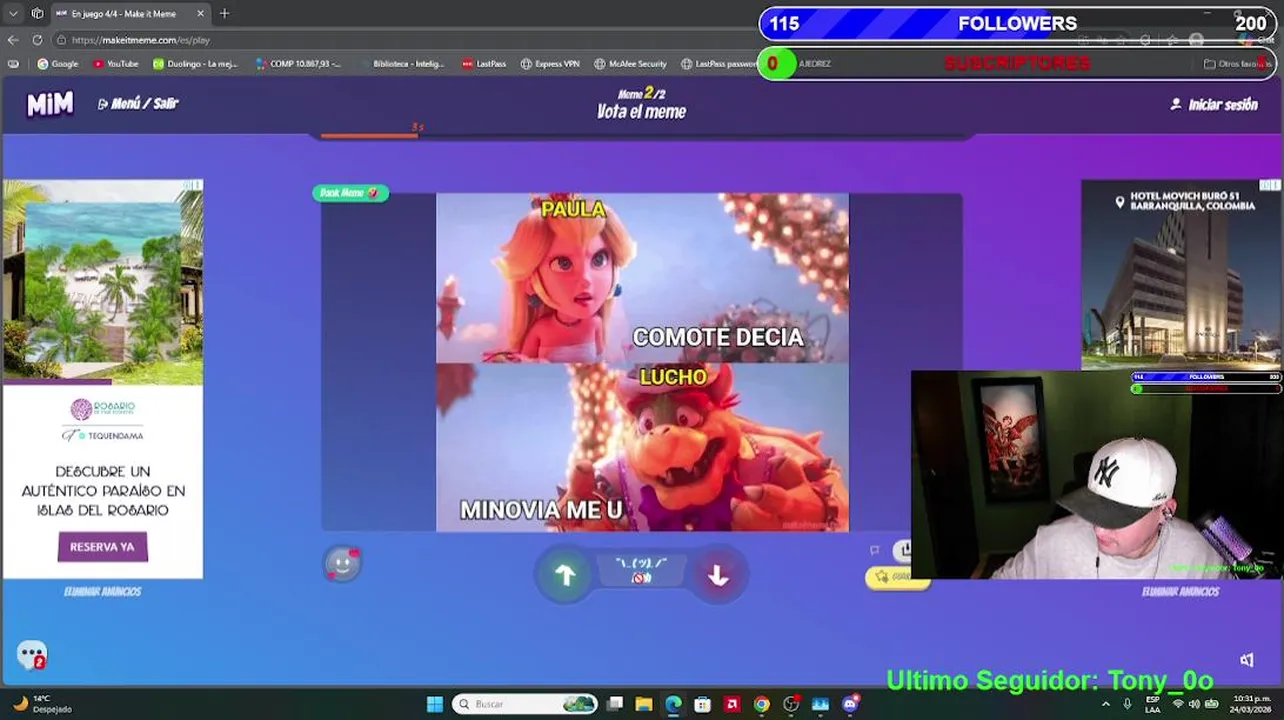Open the AJEDREZ bookmark

813,64
